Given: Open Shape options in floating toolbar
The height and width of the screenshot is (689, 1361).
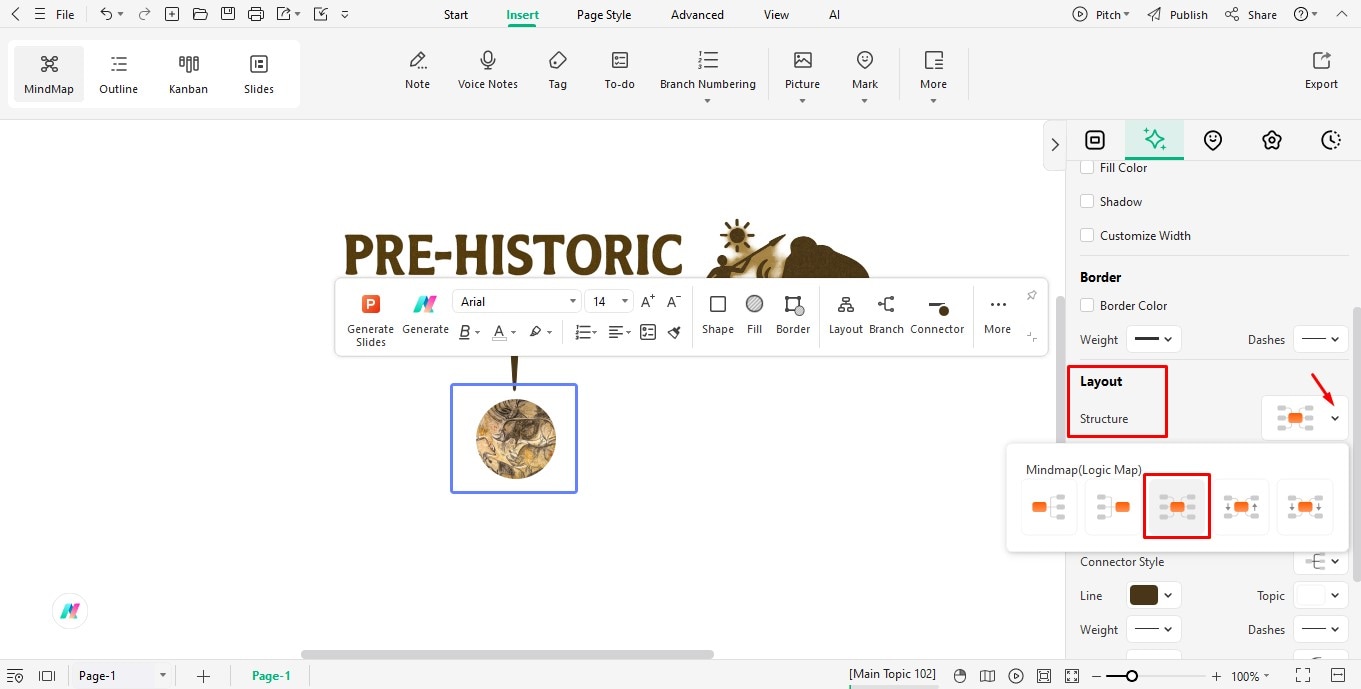Looking at the screenshot, I should [718, 314].
